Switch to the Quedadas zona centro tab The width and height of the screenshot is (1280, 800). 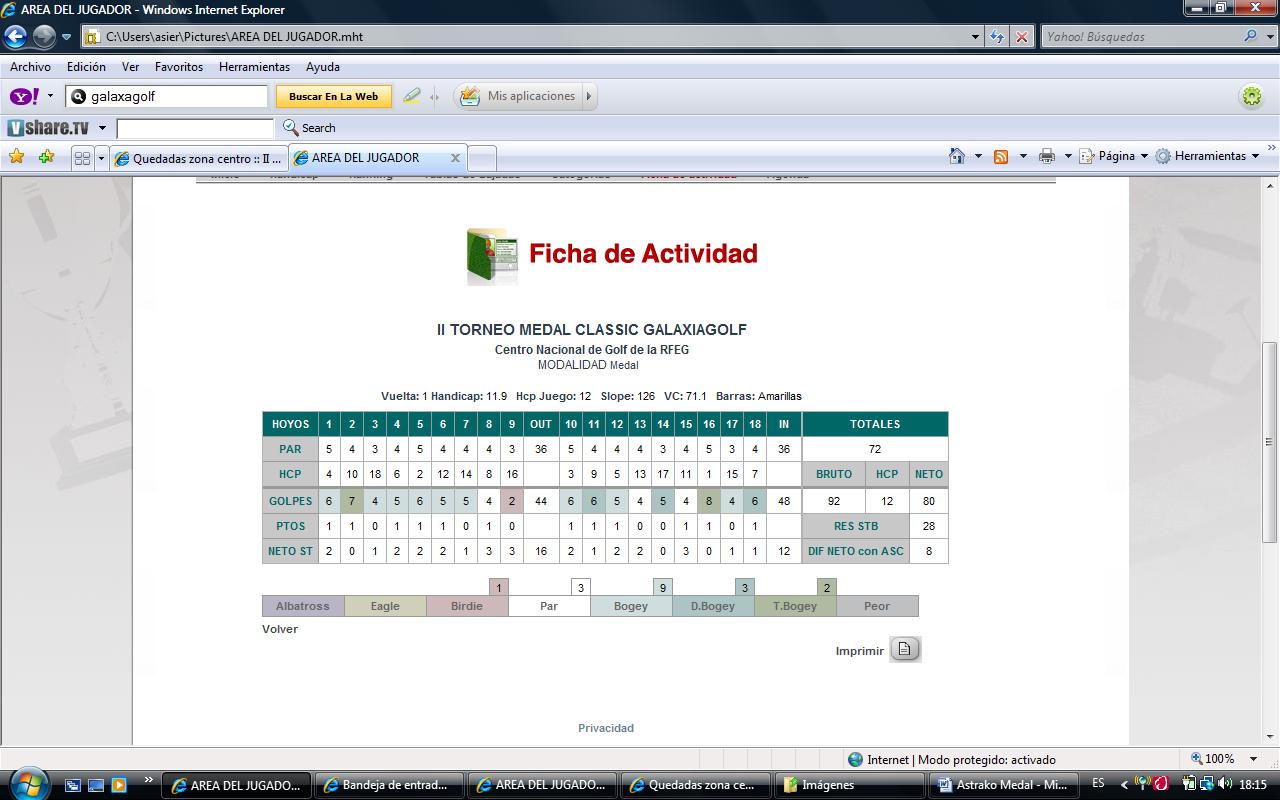pyautogui.click(x=198, y=158)
